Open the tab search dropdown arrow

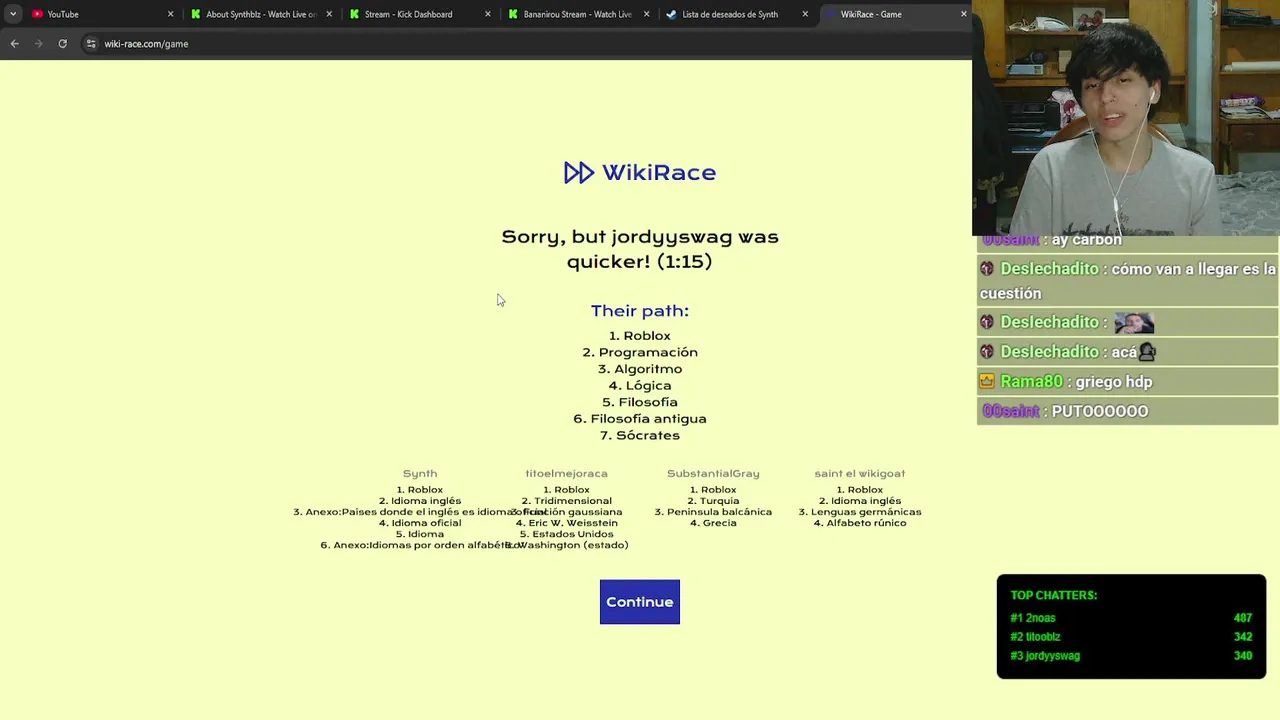[x=12, y=14]
